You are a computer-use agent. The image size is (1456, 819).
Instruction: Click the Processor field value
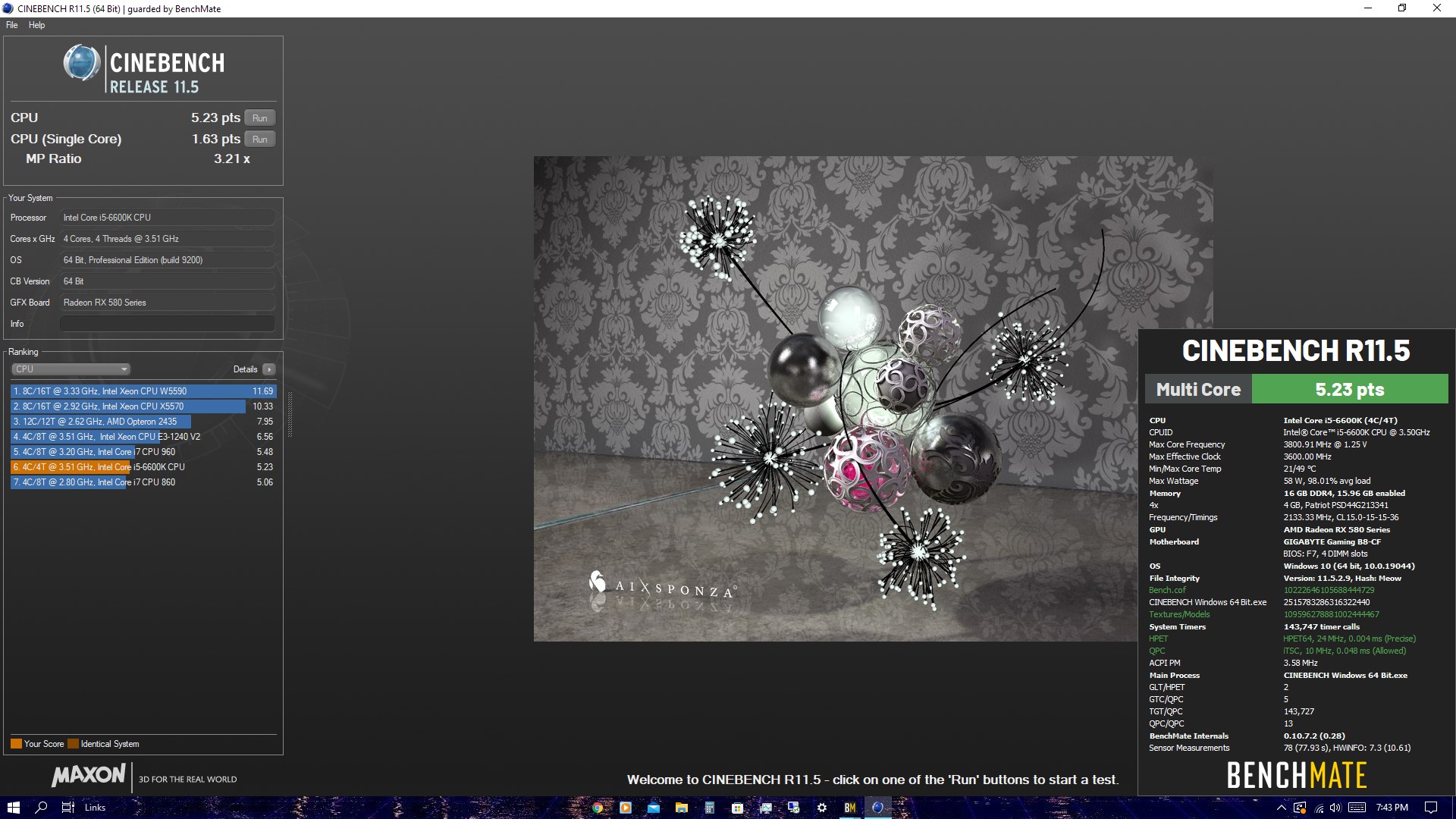[x=167, y=218]
